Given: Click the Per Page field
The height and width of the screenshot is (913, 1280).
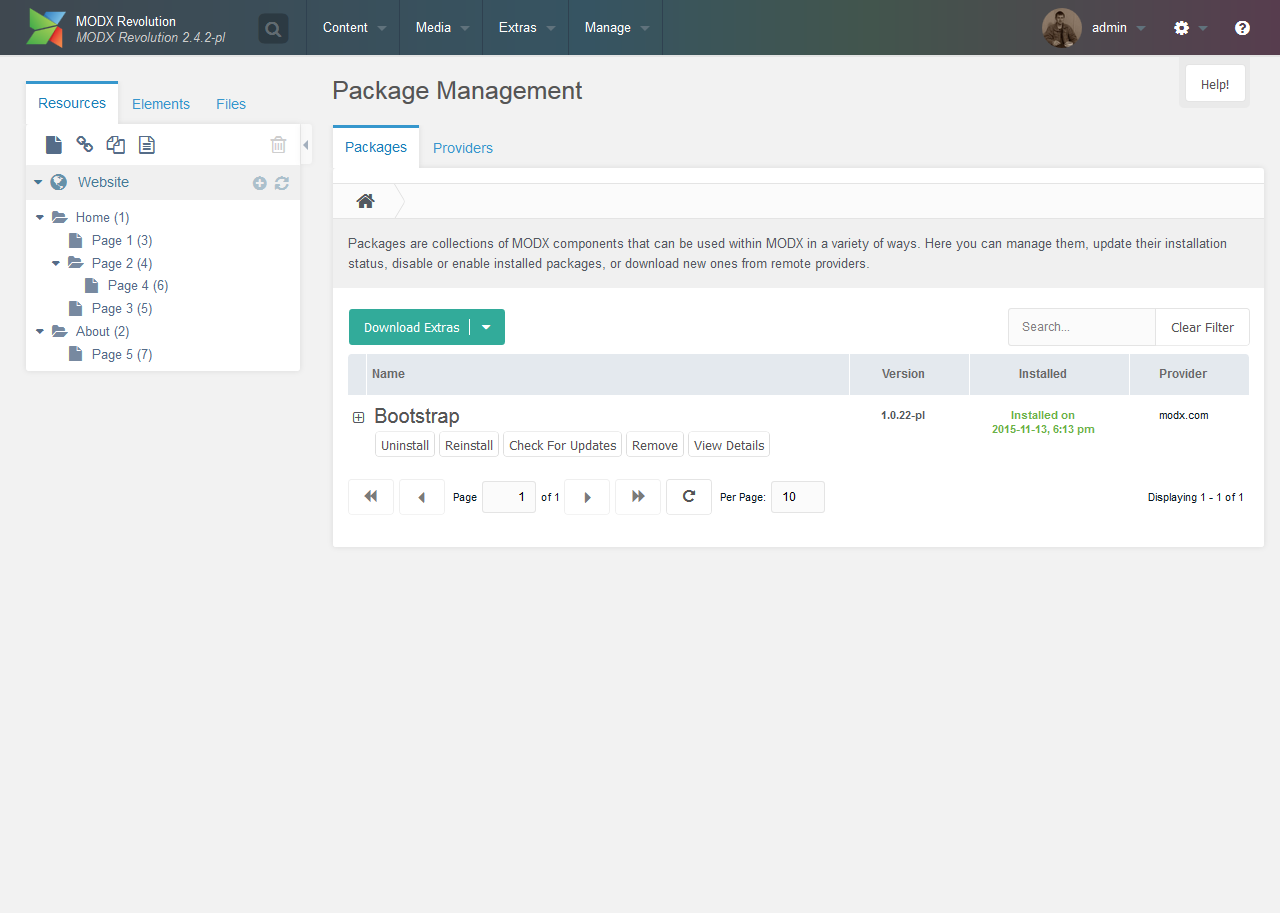Looking at the screenshot, I should [798, 497].
